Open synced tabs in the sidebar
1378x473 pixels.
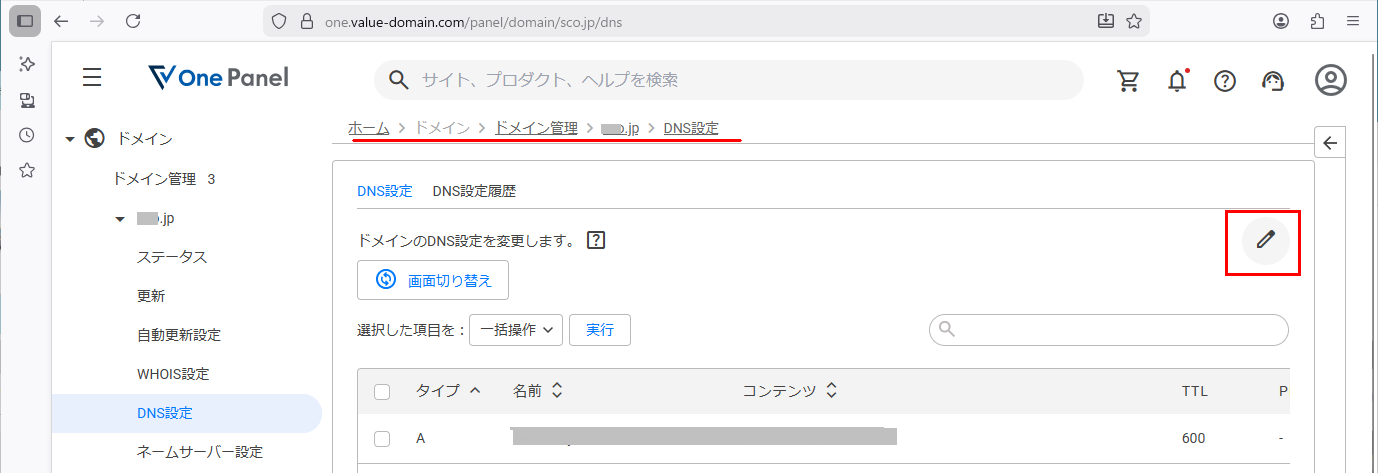pos(27,100)
